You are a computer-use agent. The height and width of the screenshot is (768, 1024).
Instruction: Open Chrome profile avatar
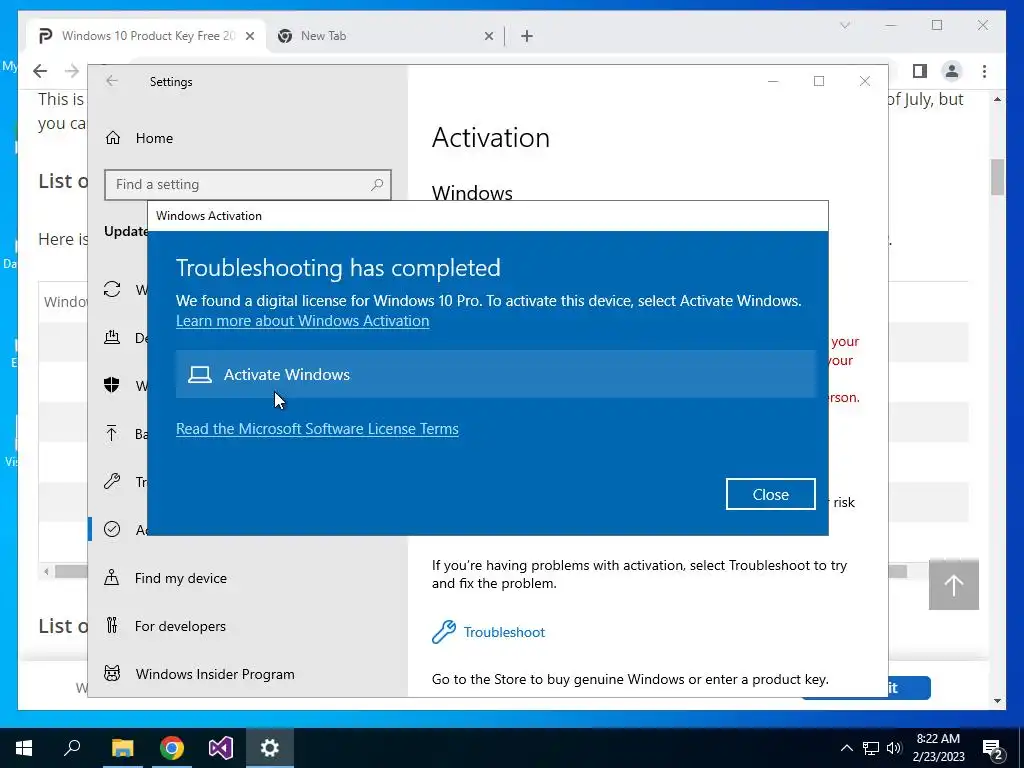[952, 71]
